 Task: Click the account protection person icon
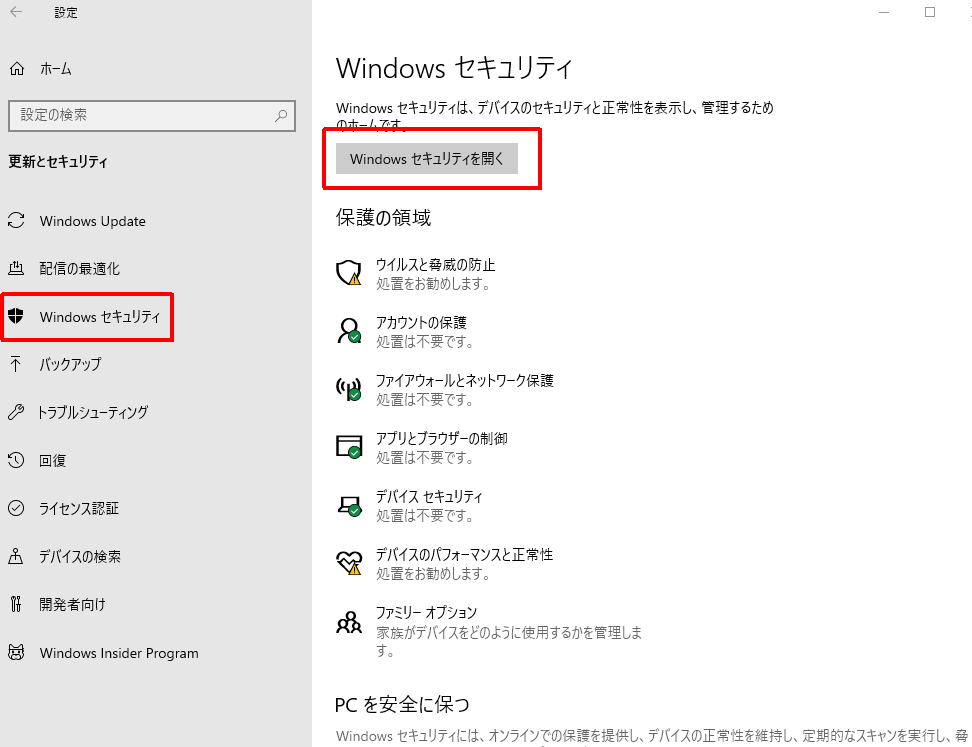pyautogui.click(x=348, y=331)
